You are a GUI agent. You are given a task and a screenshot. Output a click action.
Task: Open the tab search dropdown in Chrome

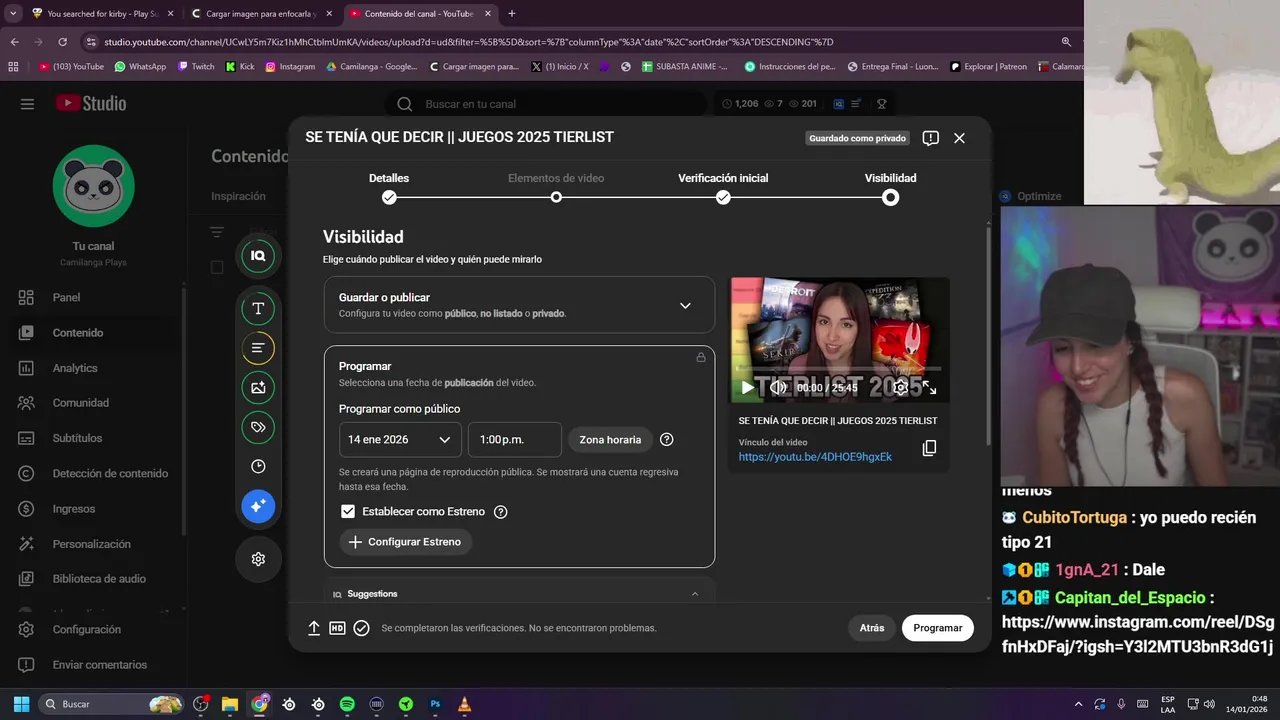[x=13, y=14]
